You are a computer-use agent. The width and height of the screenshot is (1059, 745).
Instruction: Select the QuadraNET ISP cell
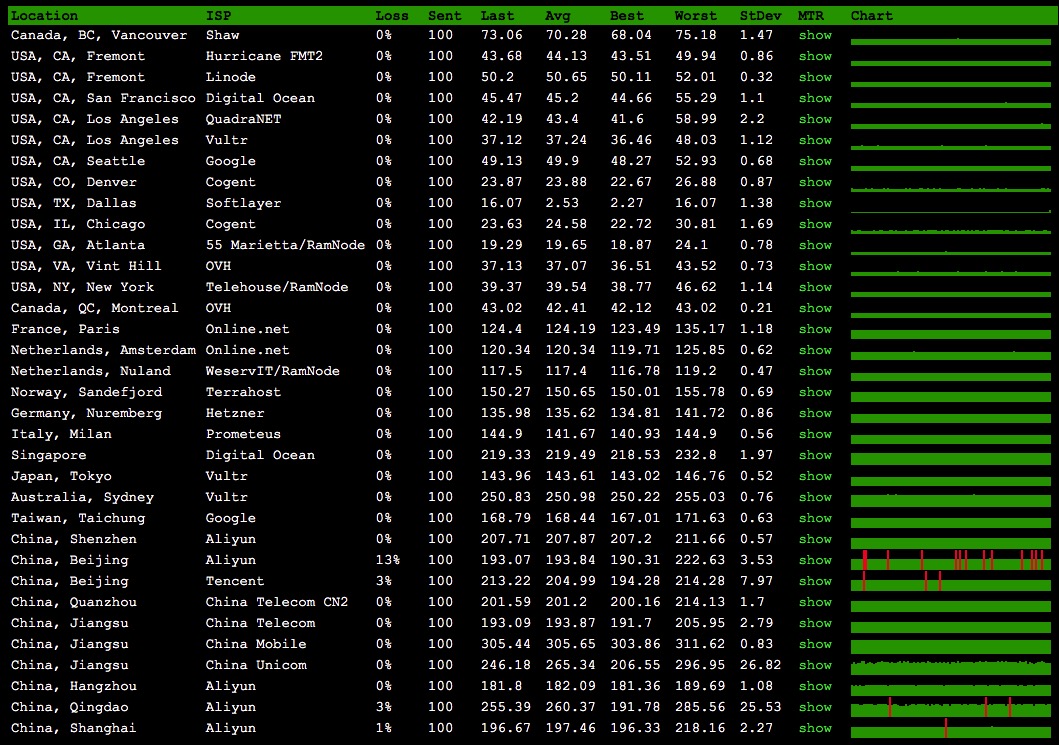point(243,119)
